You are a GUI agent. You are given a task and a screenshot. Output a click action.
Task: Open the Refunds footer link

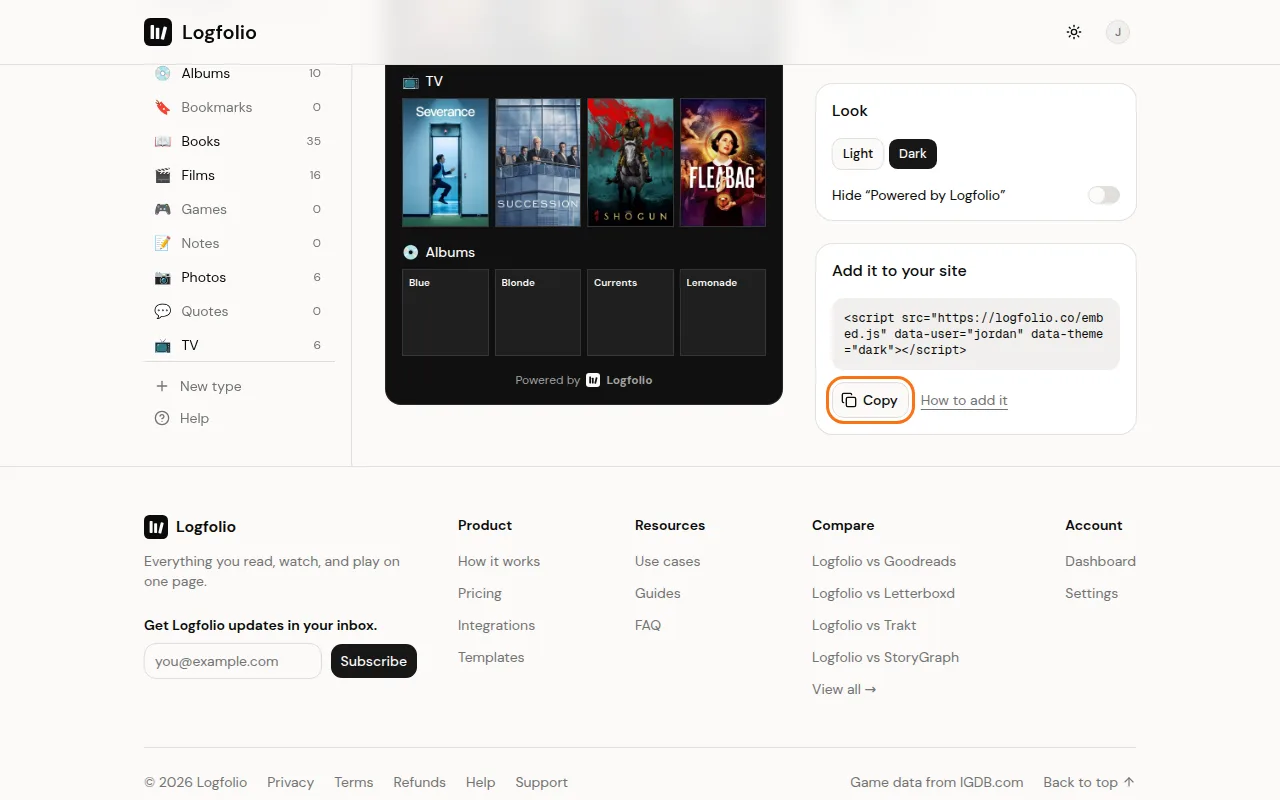tap(419, 782)
